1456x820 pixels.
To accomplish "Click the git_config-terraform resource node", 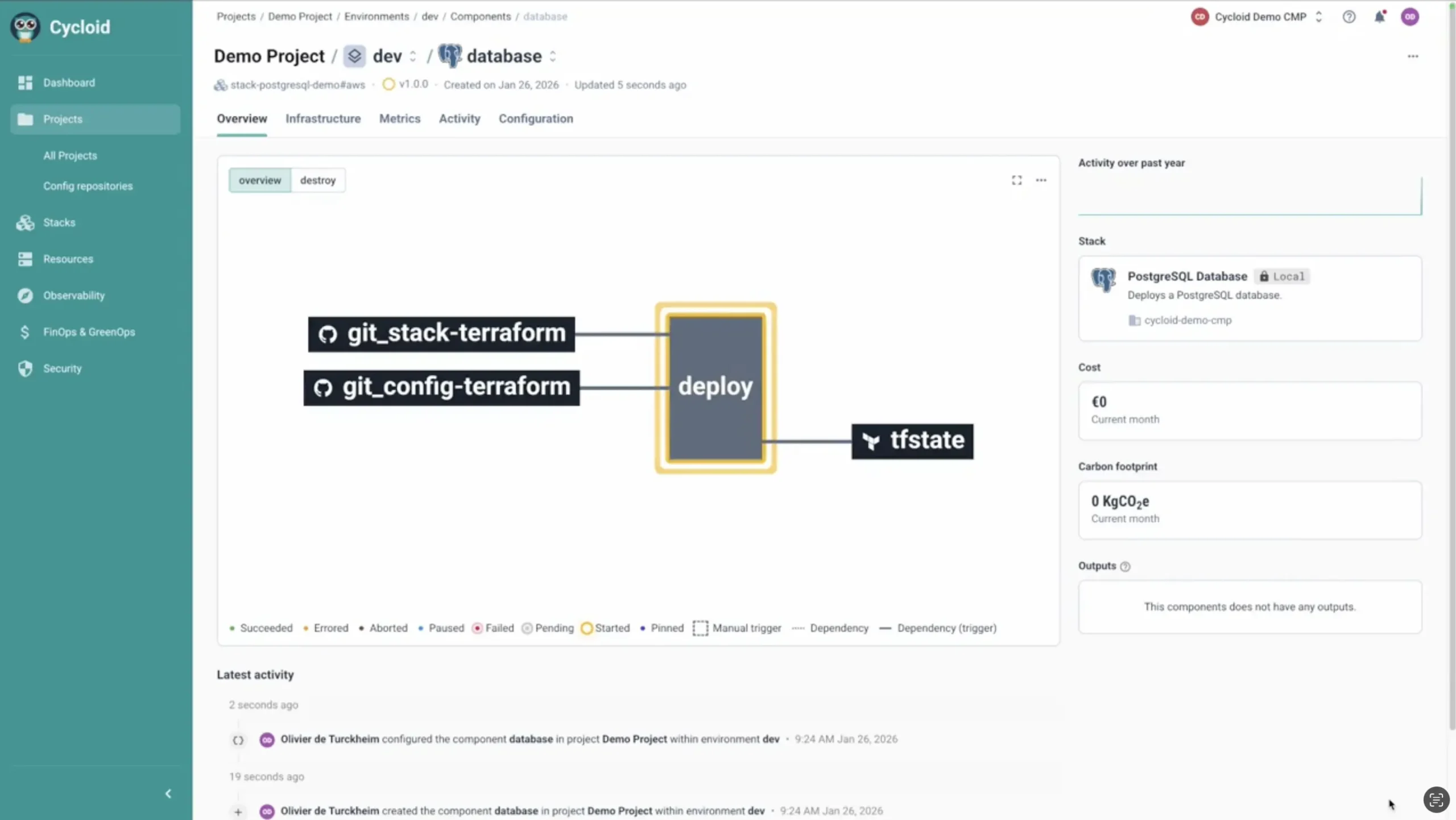I will [x=441, y=387].
